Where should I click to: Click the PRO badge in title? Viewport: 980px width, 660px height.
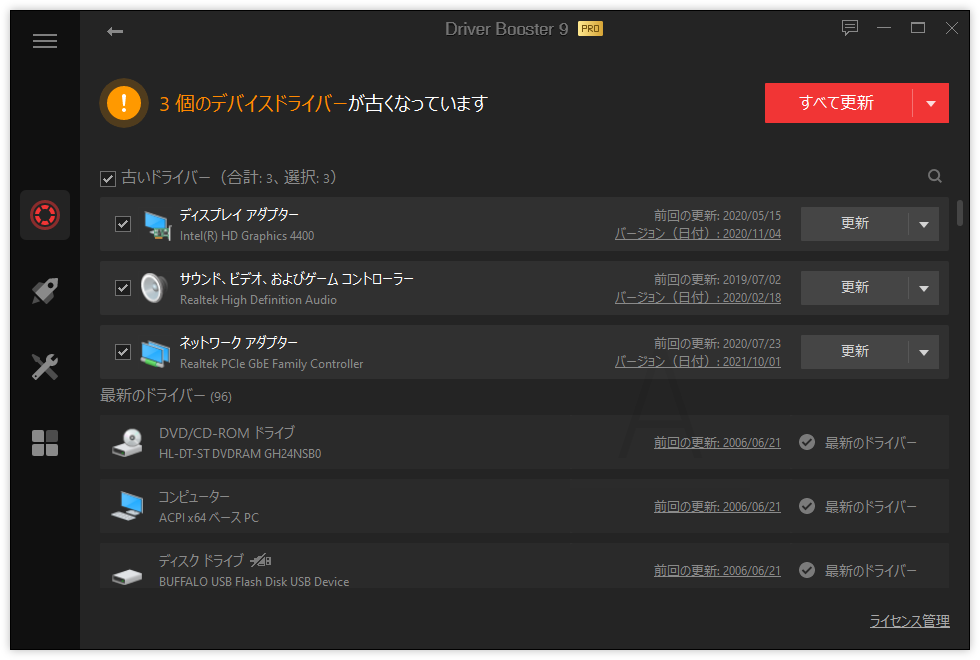[590, 29]
